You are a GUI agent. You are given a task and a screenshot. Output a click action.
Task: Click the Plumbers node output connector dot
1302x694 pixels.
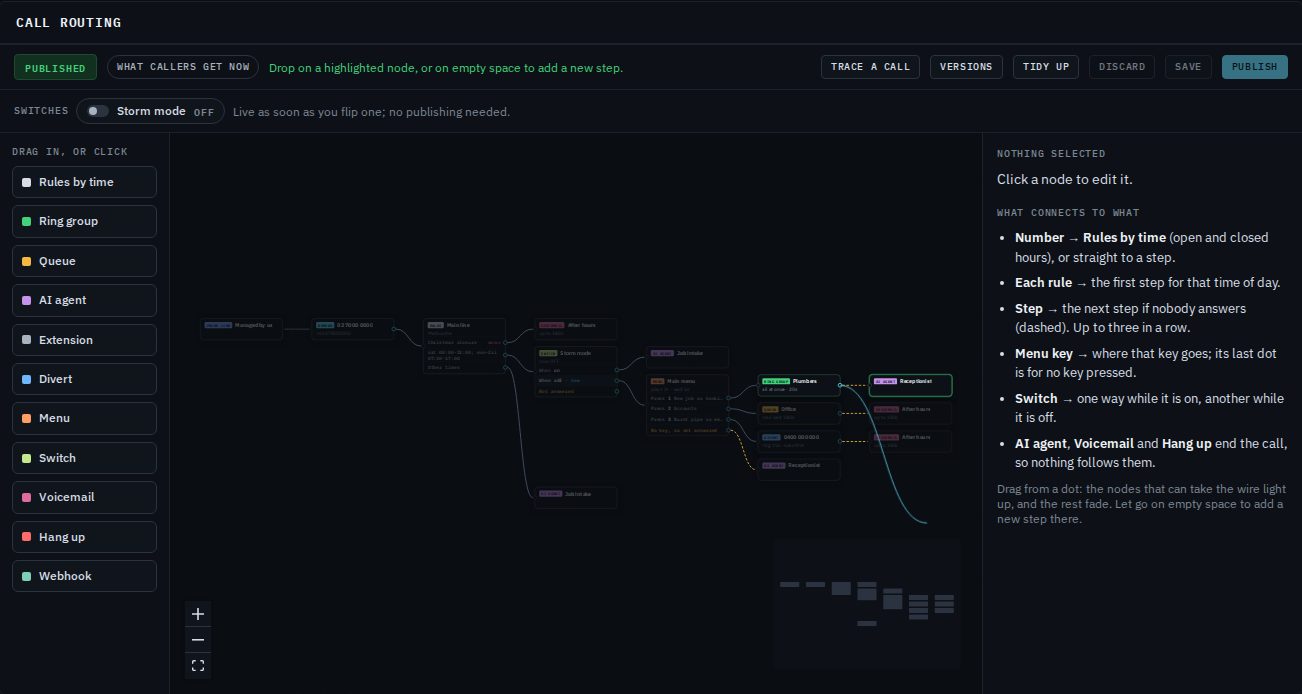click(x=840, y=385)
